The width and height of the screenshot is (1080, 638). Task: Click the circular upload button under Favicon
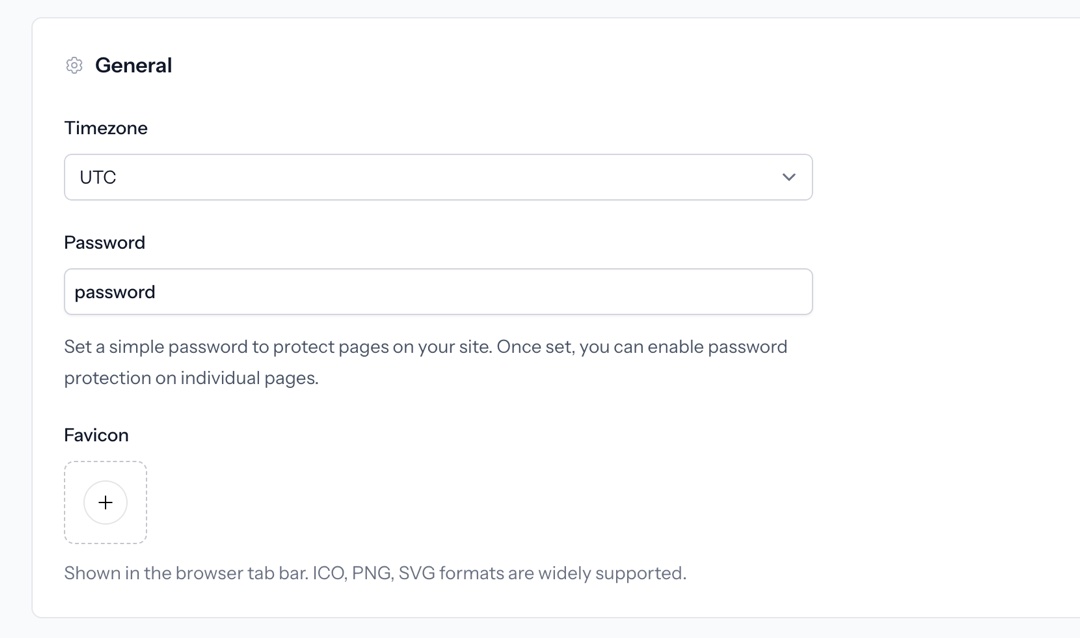[105, 503]
